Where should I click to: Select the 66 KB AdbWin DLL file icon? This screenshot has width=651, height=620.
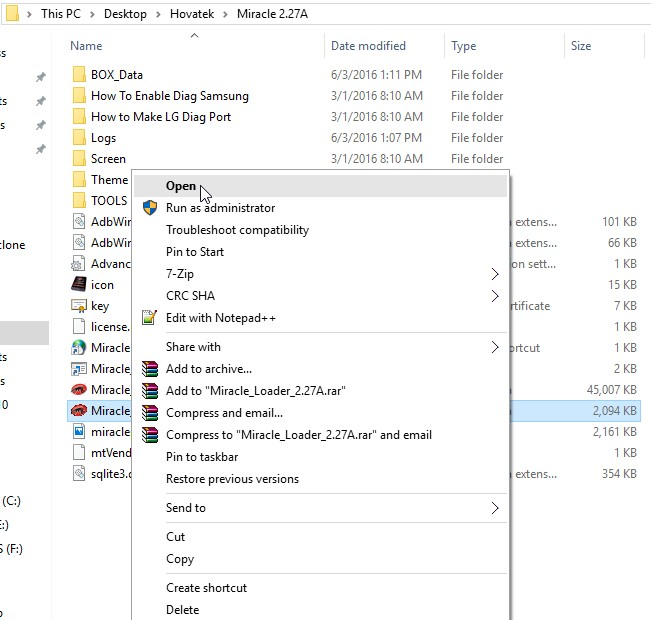79,243
